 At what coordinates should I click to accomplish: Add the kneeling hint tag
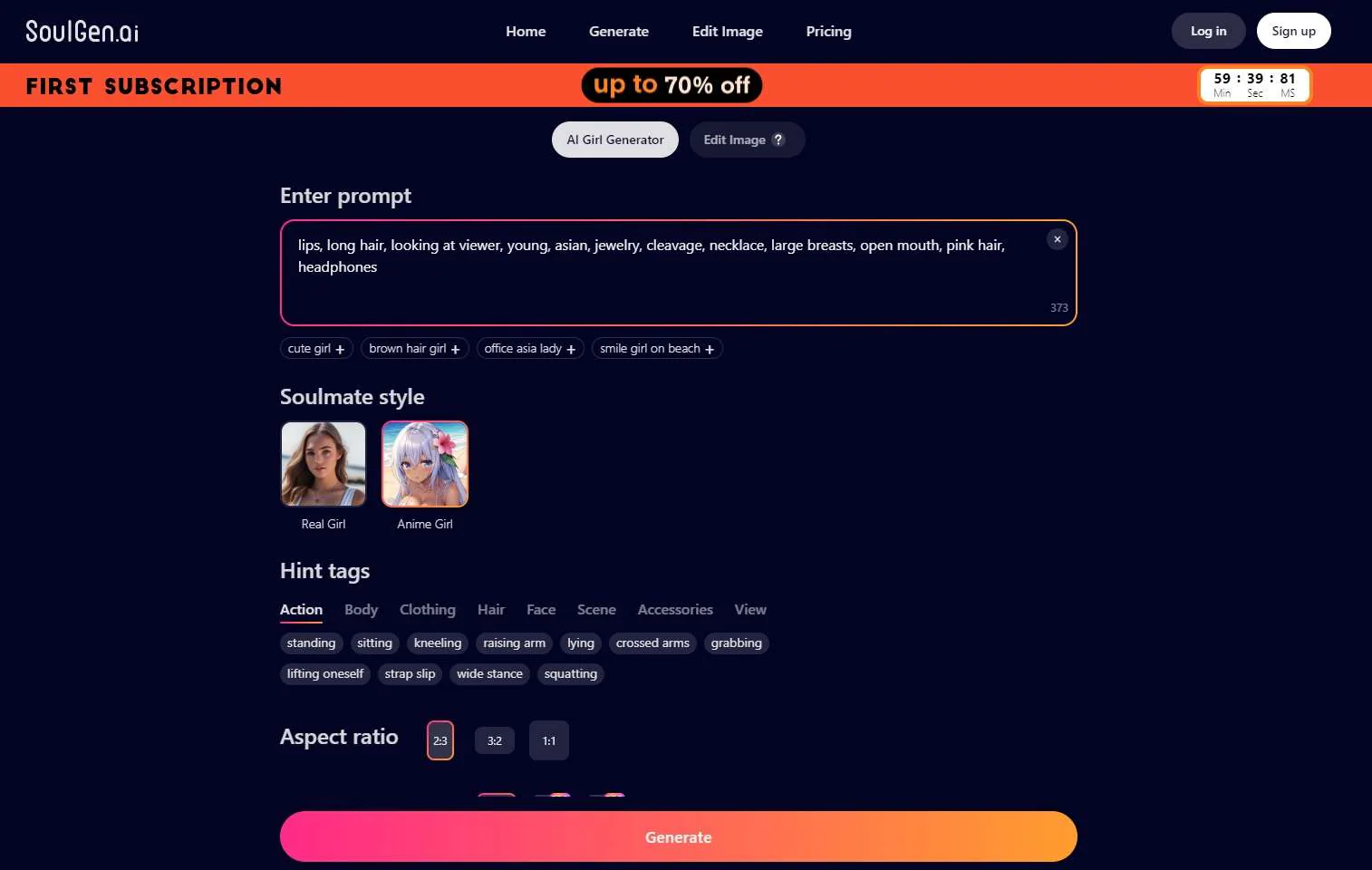click(x=438, y=643)
